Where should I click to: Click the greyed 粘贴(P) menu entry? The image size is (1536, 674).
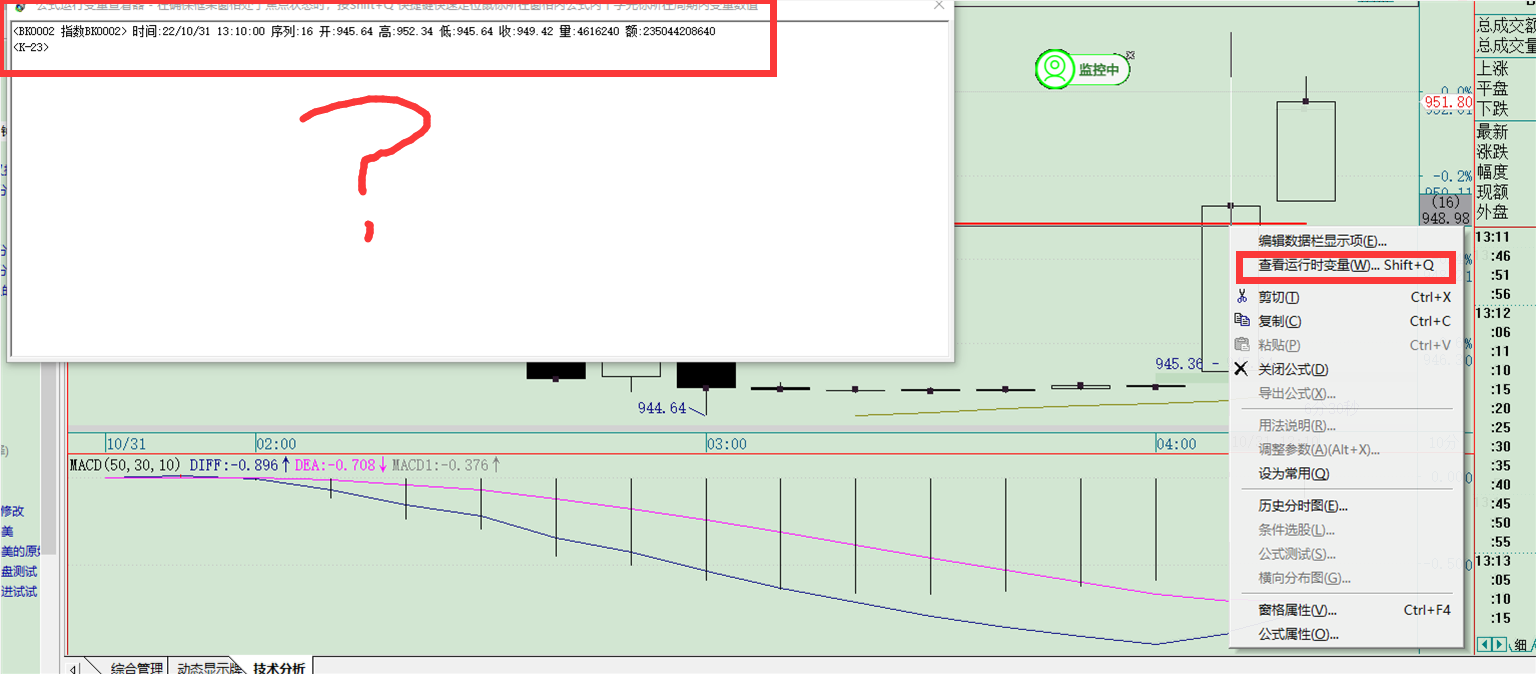[x=1345, y=345]
